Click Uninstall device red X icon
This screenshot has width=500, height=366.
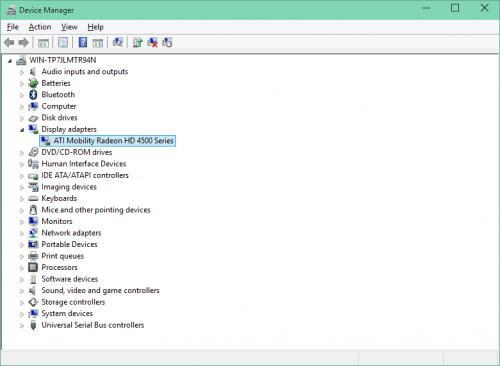tap(152, 42)
